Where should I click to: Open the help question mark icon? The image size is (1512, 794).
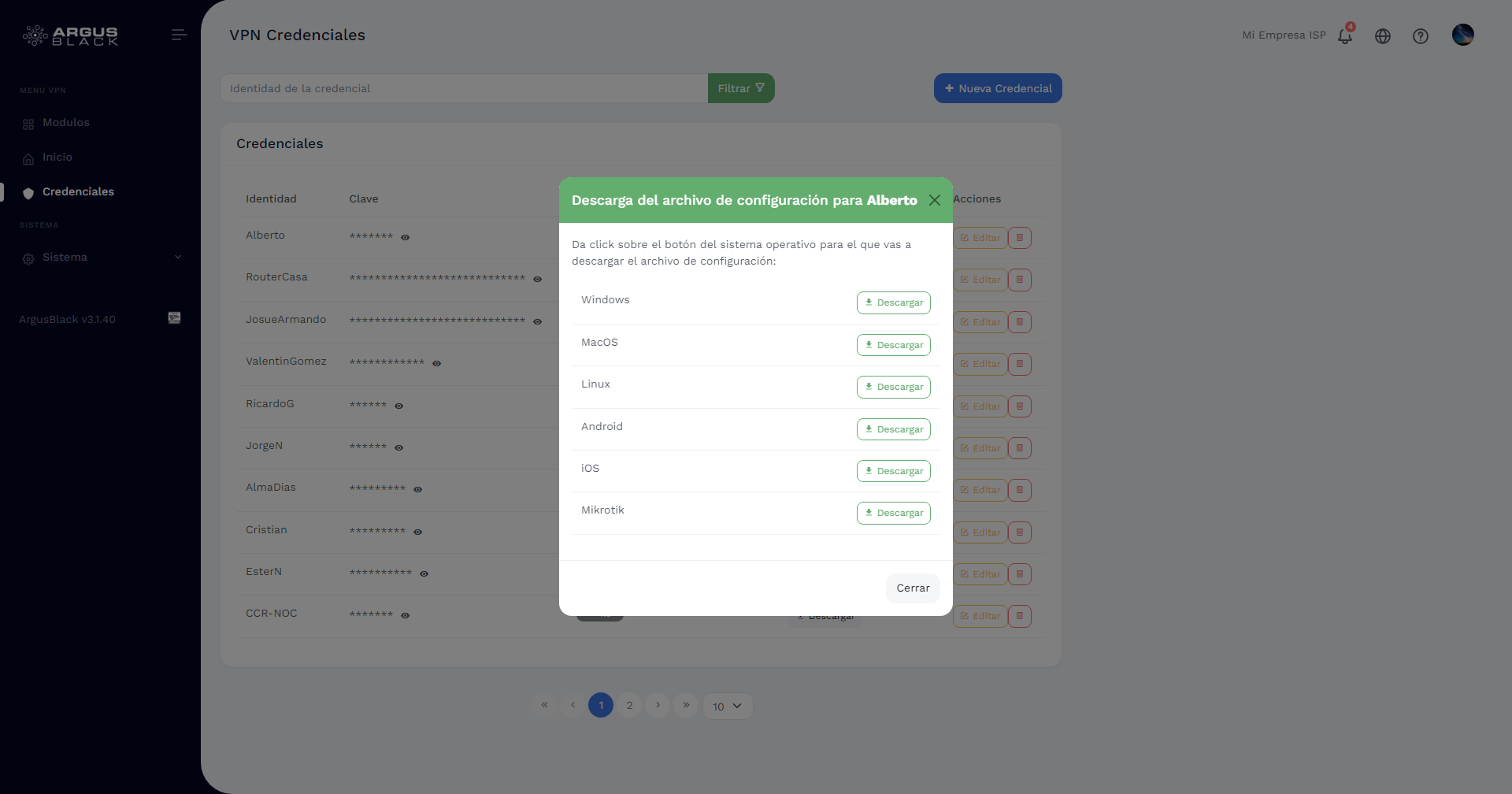click(1421, 36)
